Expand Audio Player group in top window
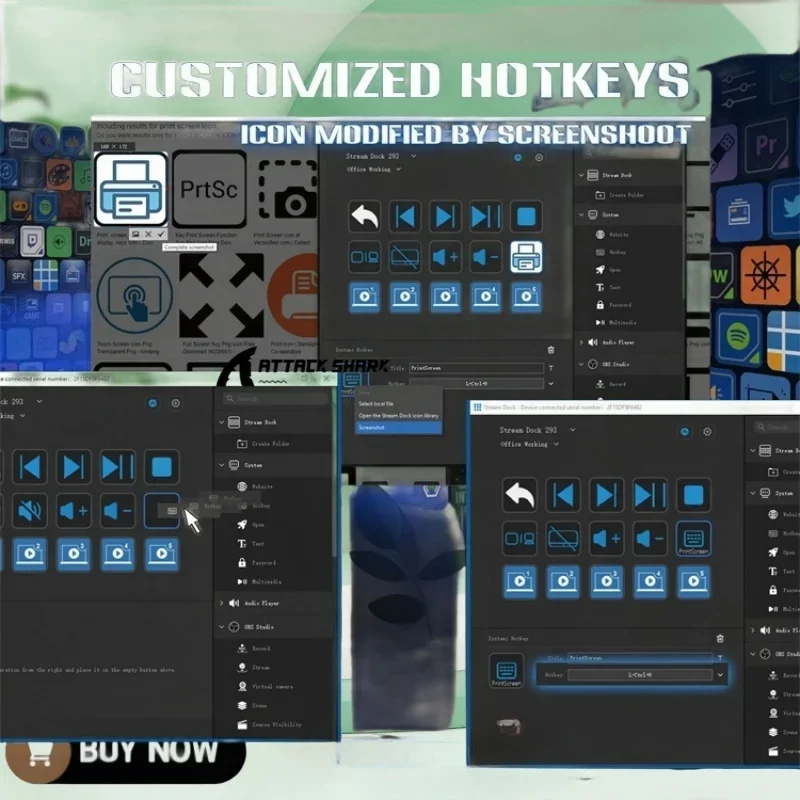Screen dimensions: 800x800 (581, 343)
